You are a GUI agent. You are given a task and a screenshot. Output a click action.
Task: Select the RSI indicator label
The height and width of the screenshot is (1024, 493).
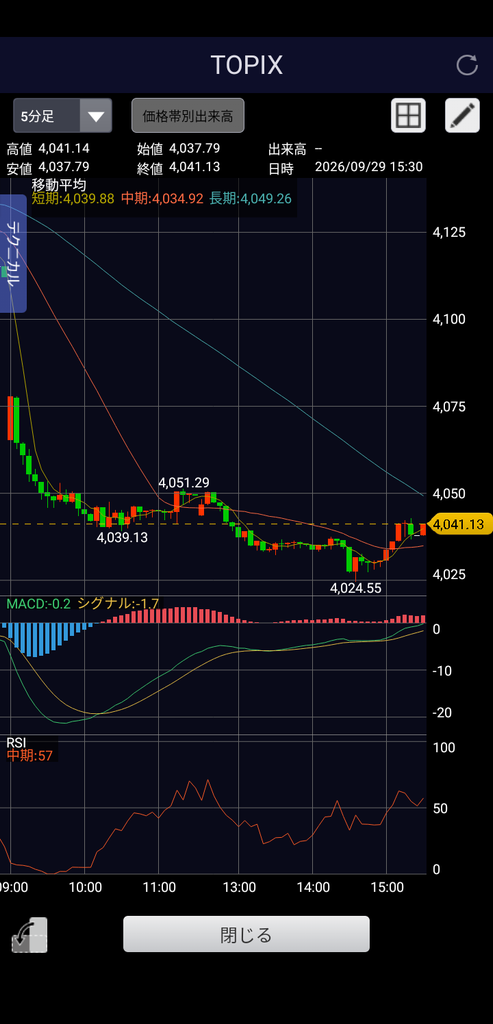(17, 743)
